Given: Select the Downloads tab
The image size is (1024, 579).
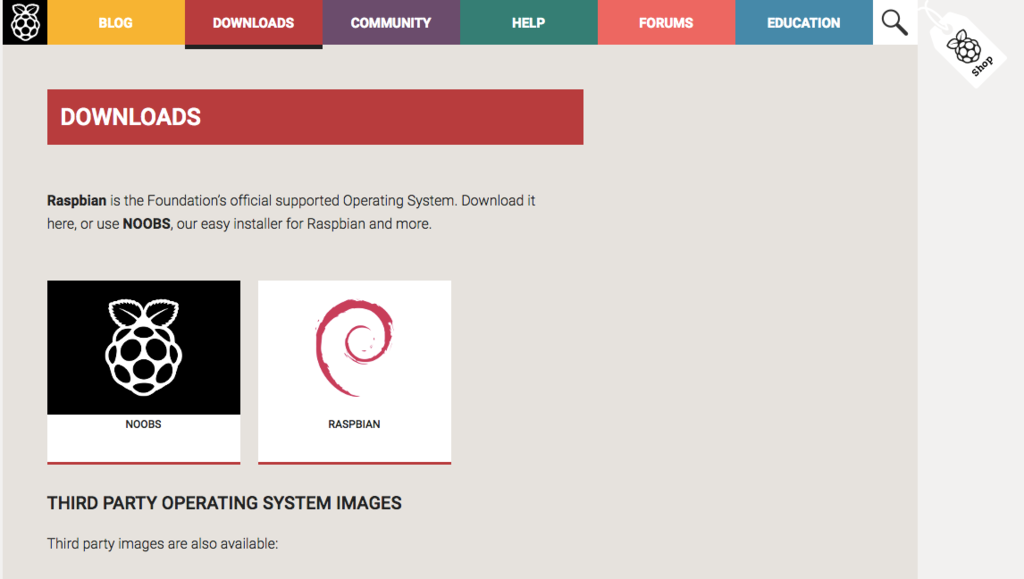Looking at the screenshot, I should (253, 23).
